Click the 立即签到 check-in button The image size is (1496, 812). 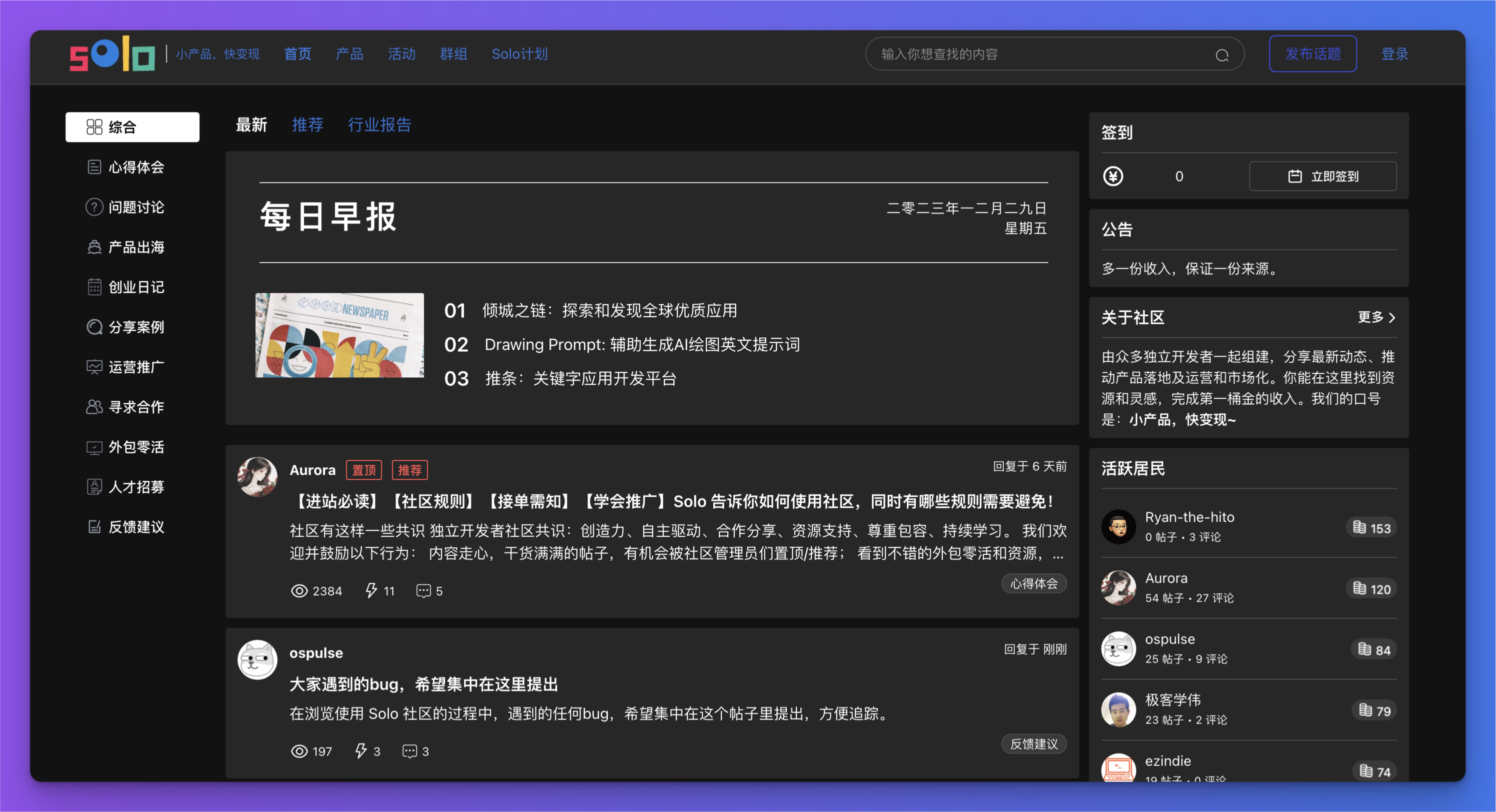pos(1323,176)
